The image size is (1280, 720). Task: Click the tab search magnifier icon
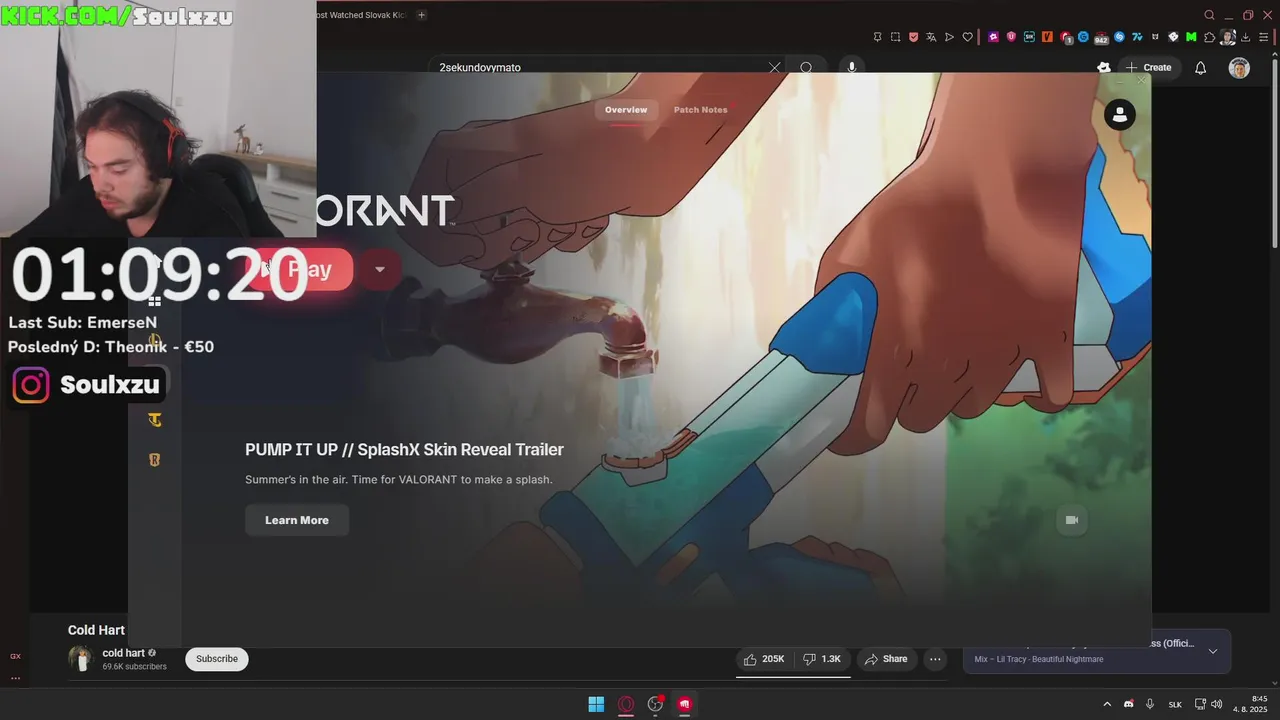[1209, 15]
